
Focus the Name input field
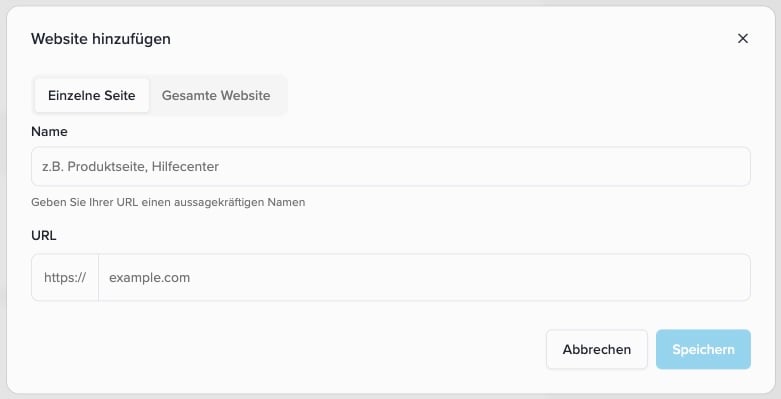click(x=390, y=166)
